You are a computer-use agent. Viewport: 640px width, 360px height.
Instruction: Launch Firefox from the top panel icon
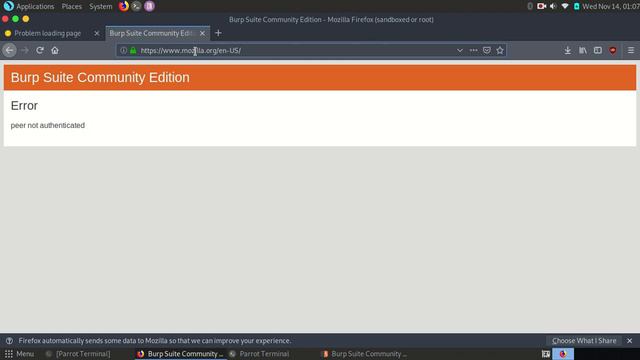pyautogui.click(x=123, y=6)
